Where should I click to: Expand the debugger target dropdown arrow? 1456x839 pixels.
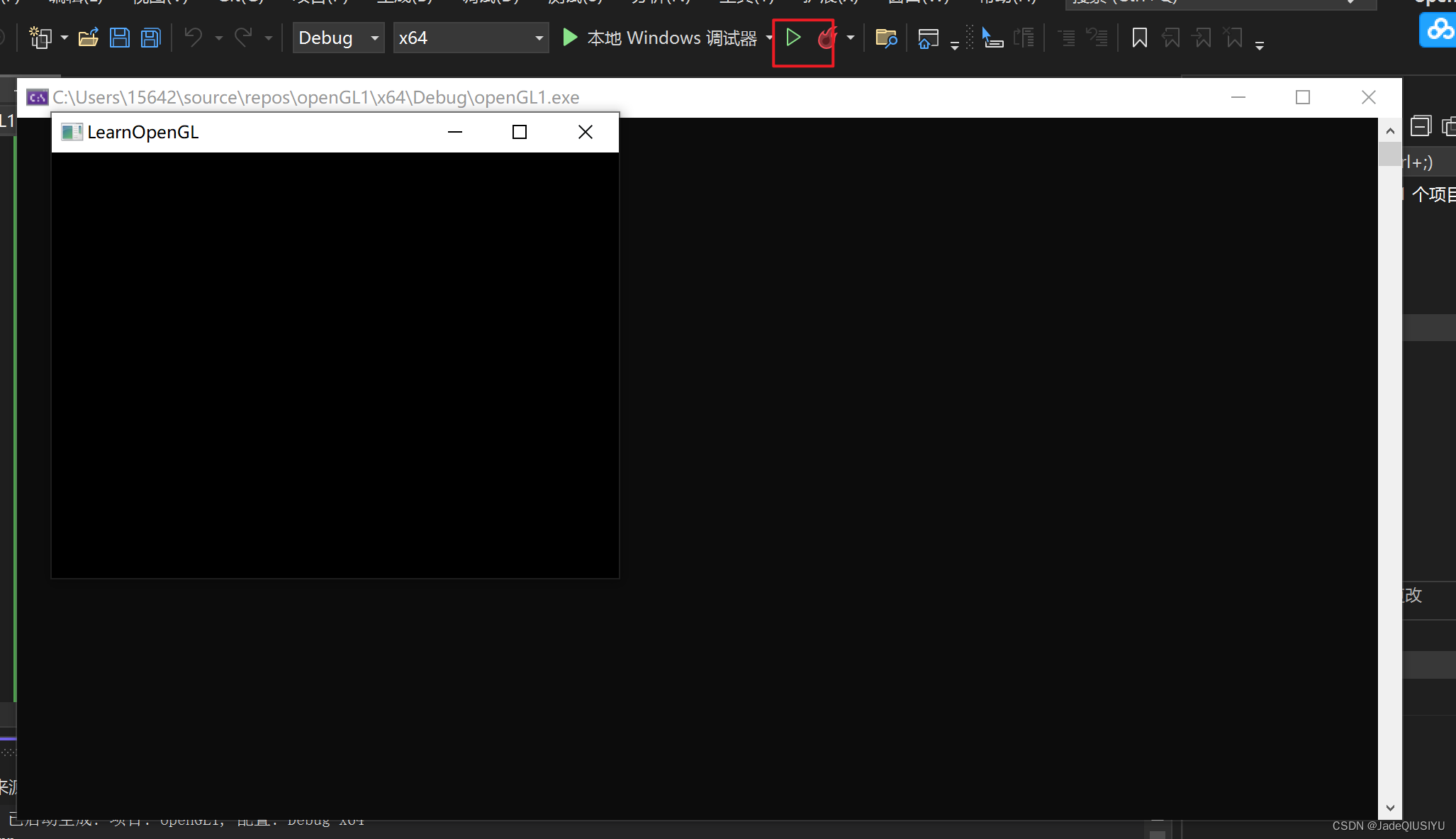769,38
